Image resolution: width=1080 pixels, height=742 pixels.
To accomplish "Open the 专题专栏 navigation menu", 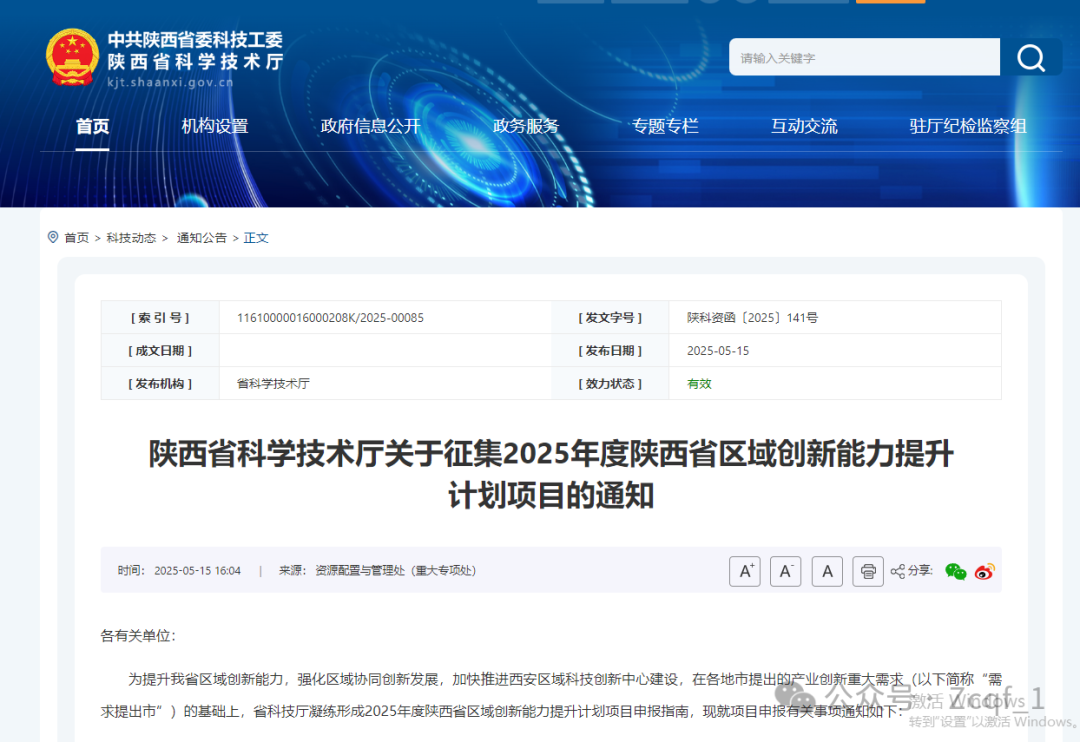I will pos(667,126).
